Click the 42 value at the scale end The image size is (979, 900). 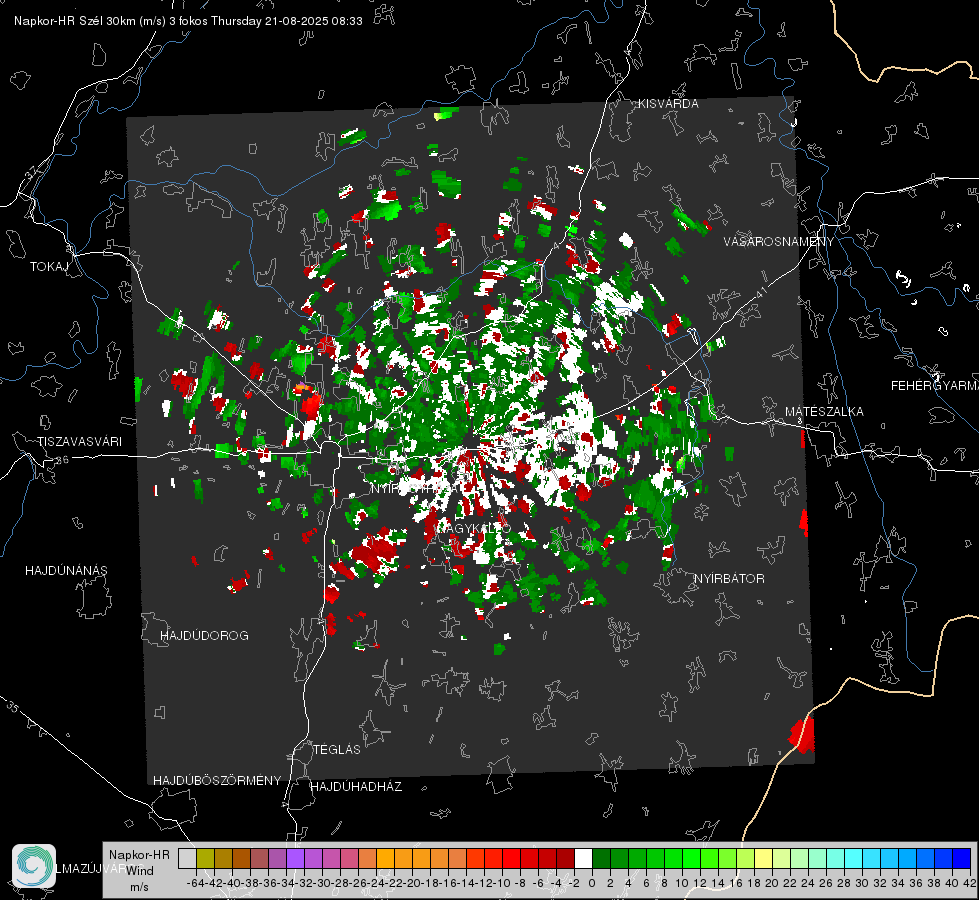click(x=970, y=883)
